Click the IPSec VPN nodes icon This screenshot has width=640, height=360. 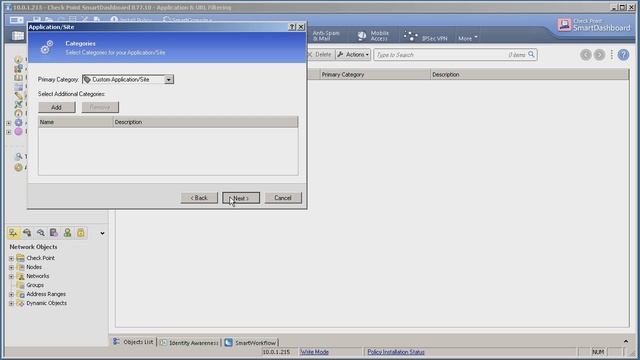tap(410, 36)
